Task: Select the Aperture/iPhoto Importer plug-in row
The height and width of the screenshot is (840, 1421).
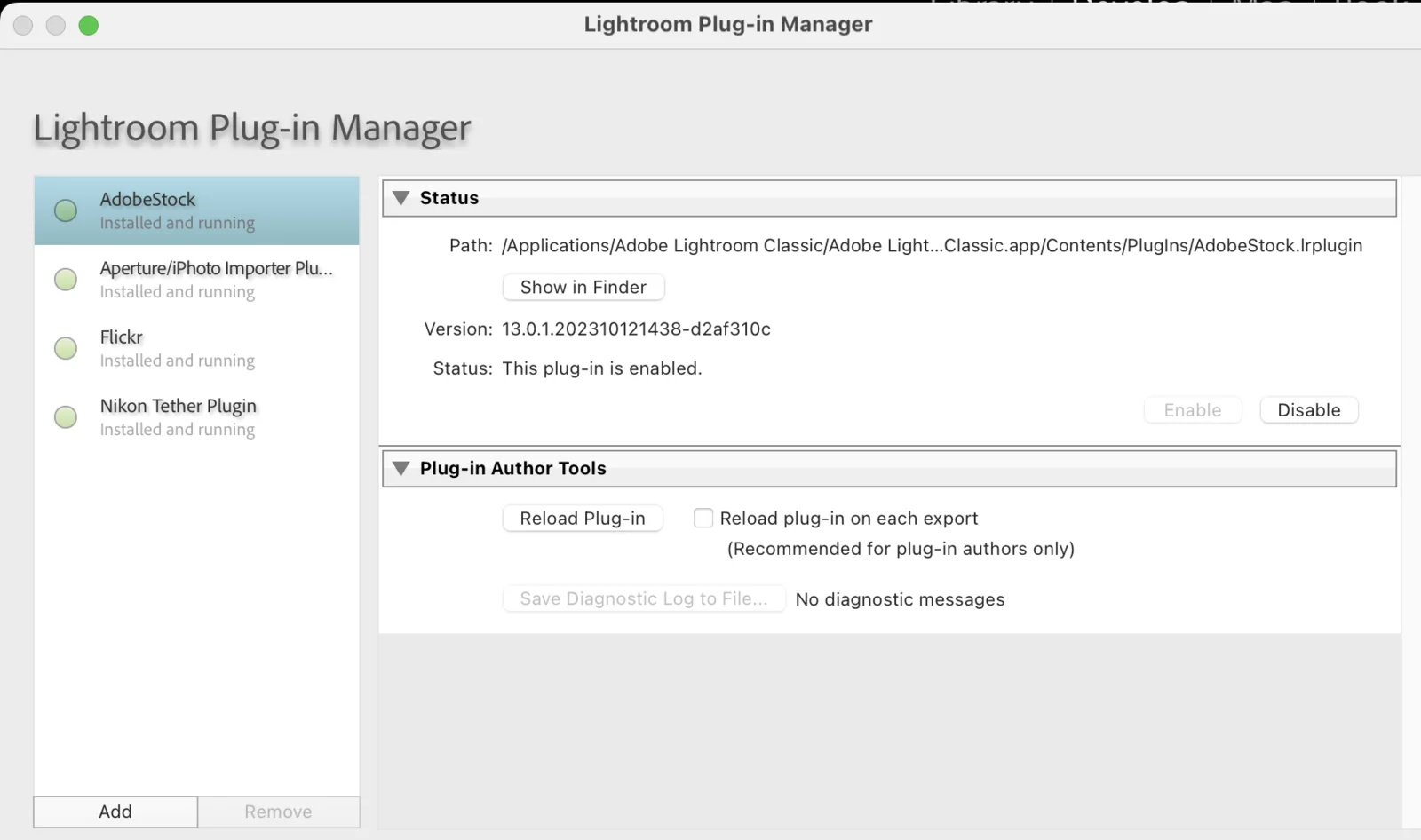Action: coord(196,280)
